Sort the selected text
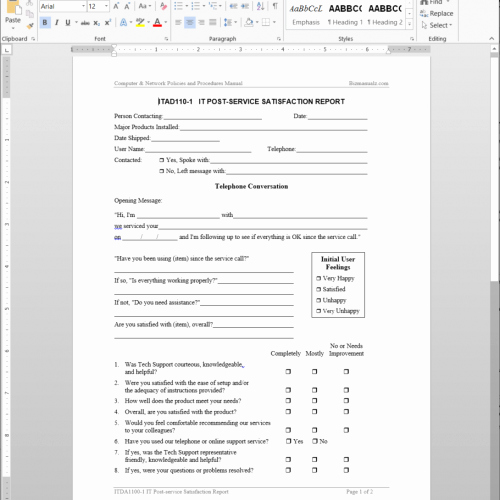This screenshot has width=500, height=500. pos(261,6)
